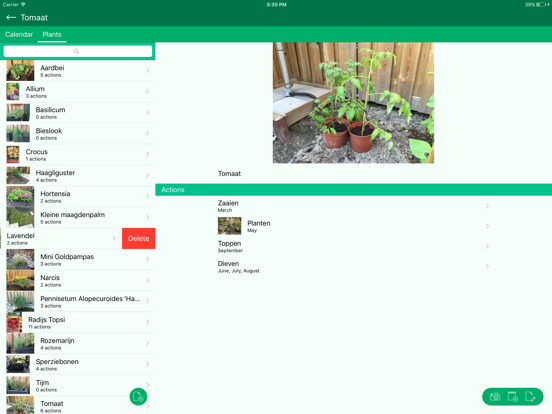Tap the Tomaat title in header
Image resolution: width=552 pixels, height=414 pixels.
click(34, 18)
